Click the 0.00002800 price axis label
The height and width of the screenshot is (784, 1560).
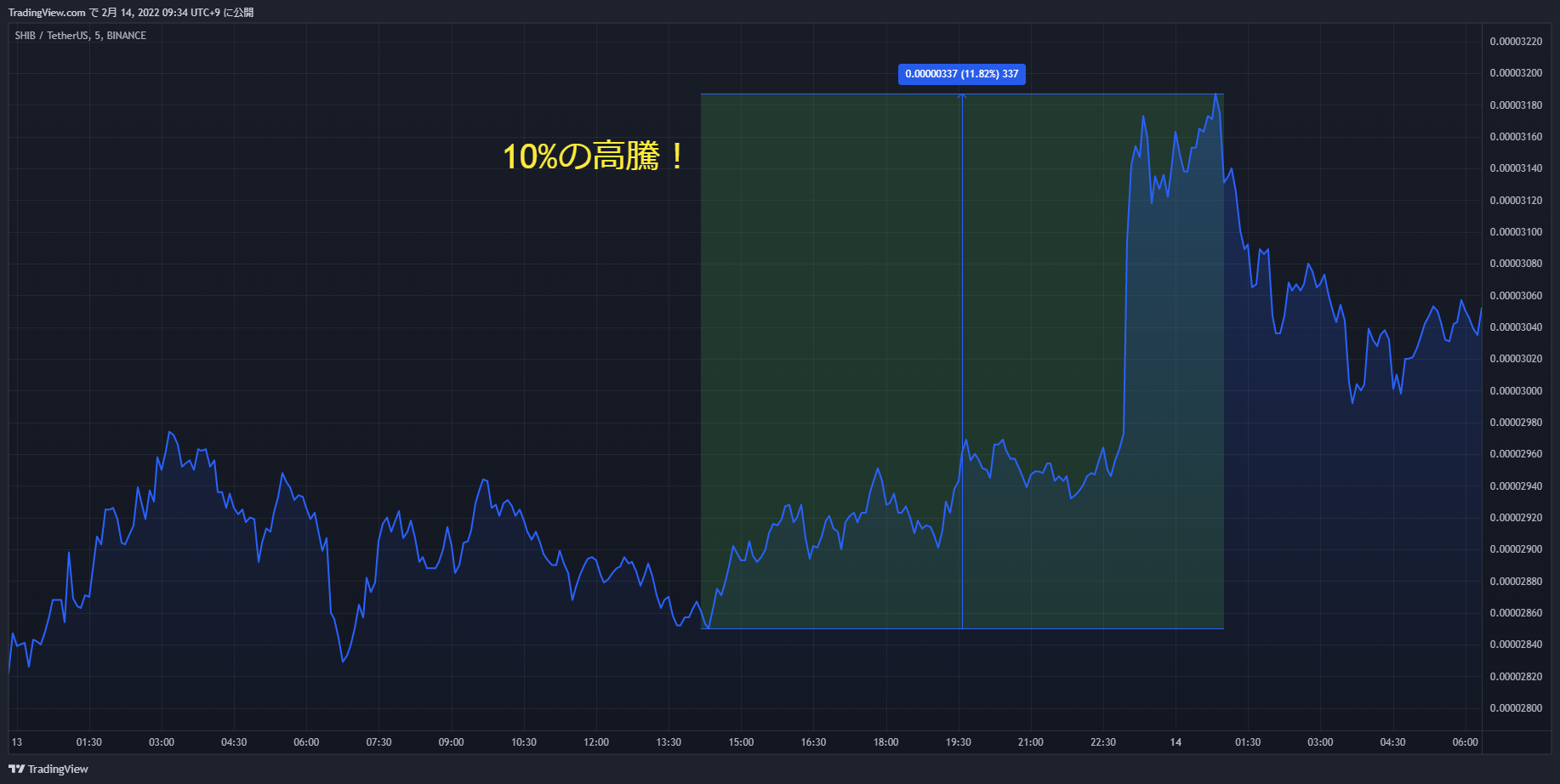[1516, 708]
